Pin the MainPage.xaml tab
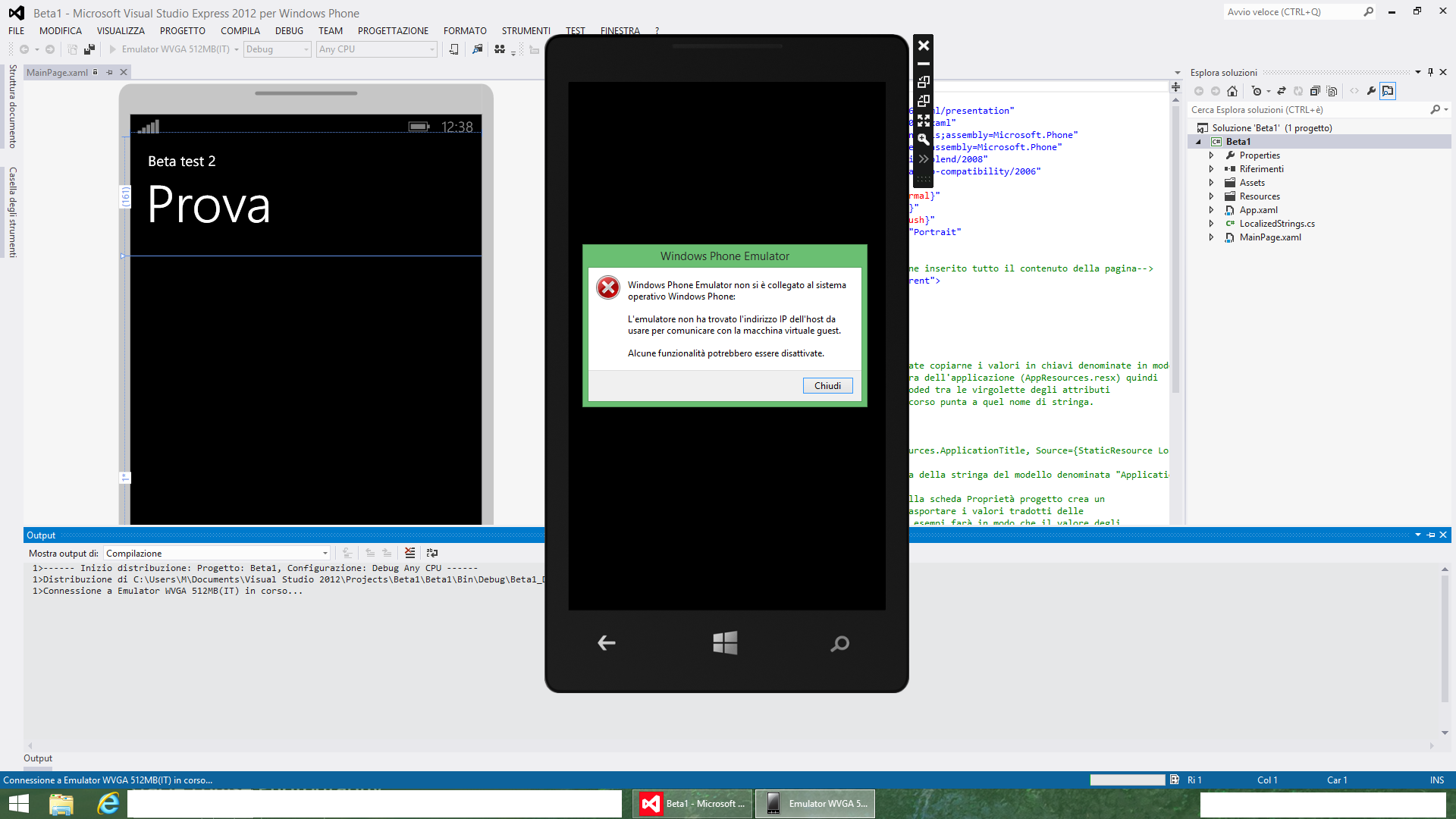 coord(109,72)
